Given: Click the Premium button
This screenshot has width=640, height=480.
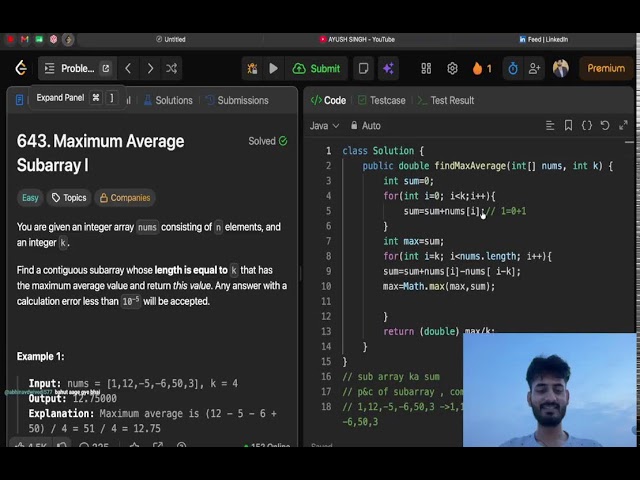Looking at the screenshot, I should (x=606, y=68).
